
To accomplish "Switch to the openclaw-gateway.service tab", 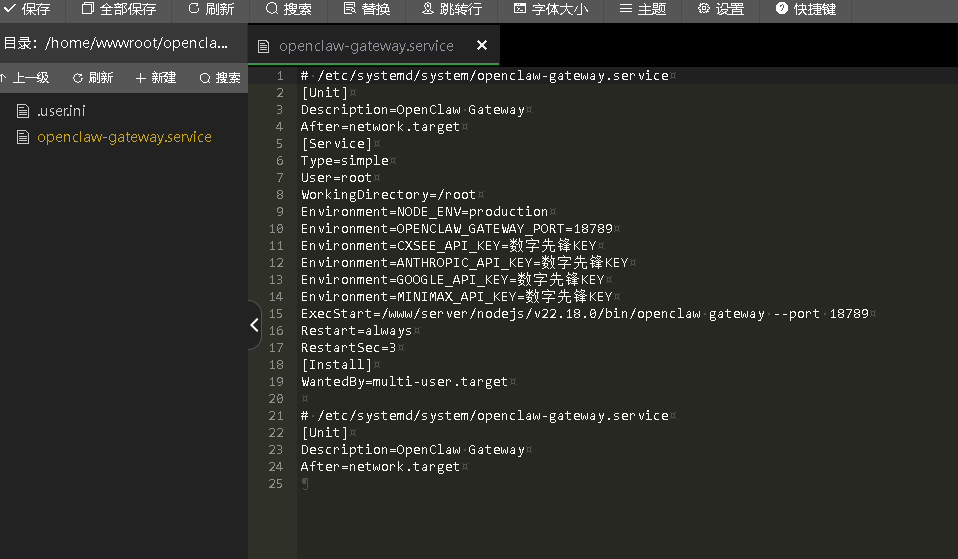I will (x=365, y=46).
